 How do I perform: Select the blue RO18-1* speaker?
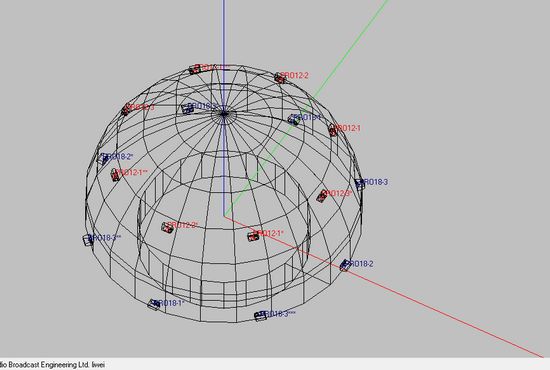coord(154,304)
